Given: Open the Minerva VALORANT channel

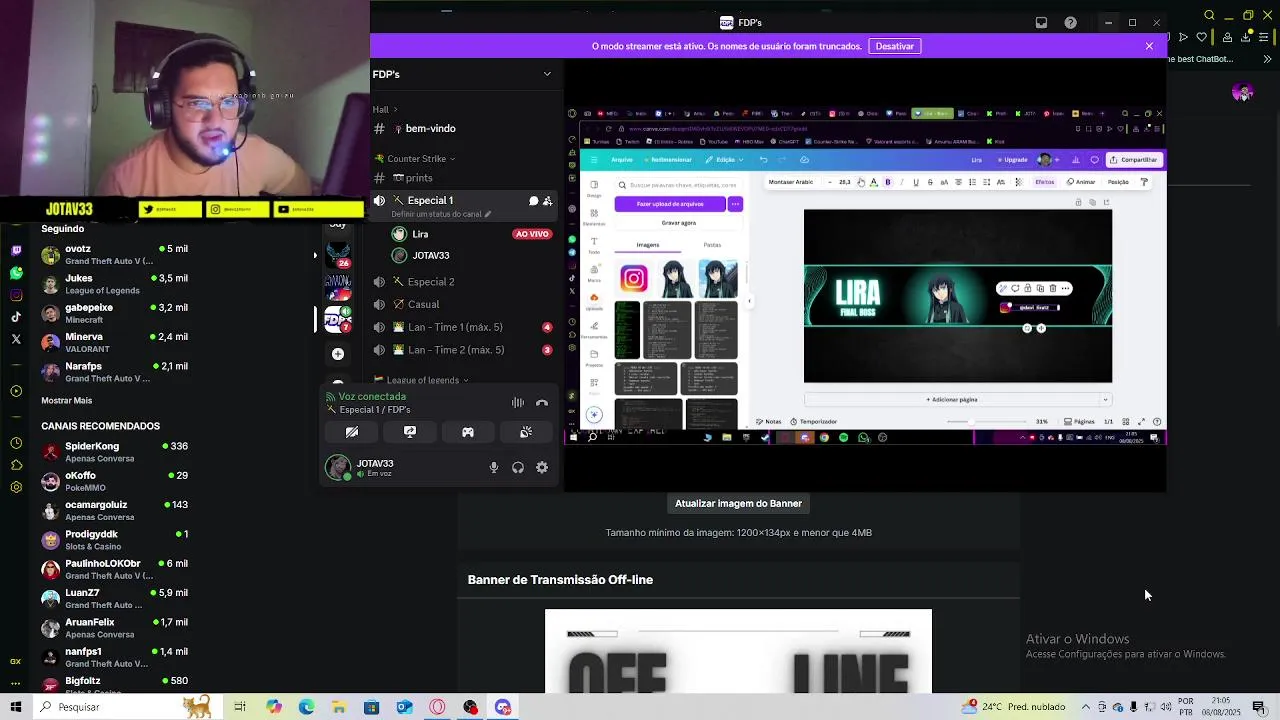Looking at the screenshot, I should tap(114, 342).
